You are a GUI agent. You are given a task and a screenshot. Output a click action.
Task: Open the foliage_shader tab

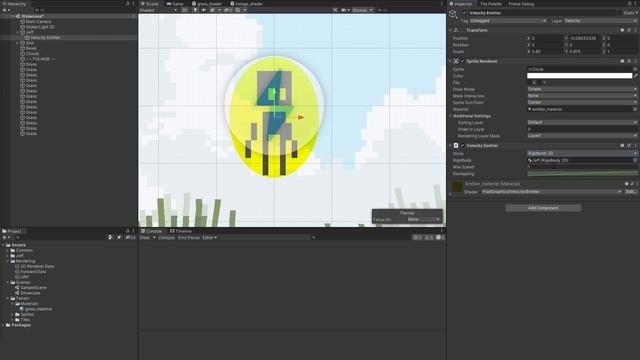click(246, 4)
